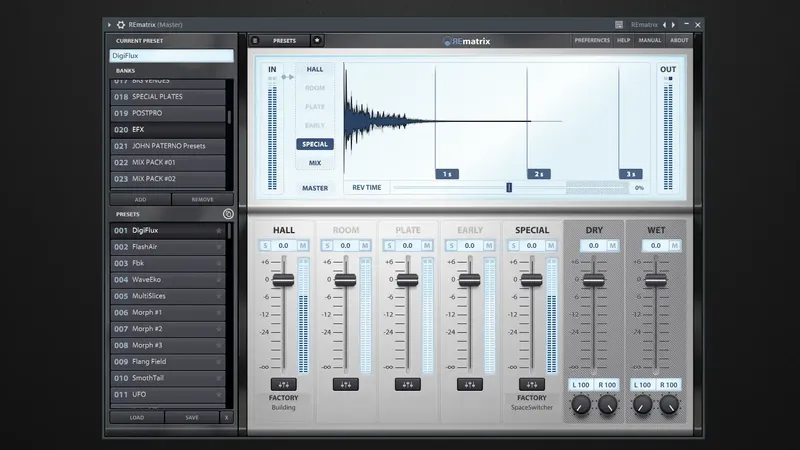Open the plugin options gear icon in title bar
This screenshot has width=800, height=450.
(121, 24)
